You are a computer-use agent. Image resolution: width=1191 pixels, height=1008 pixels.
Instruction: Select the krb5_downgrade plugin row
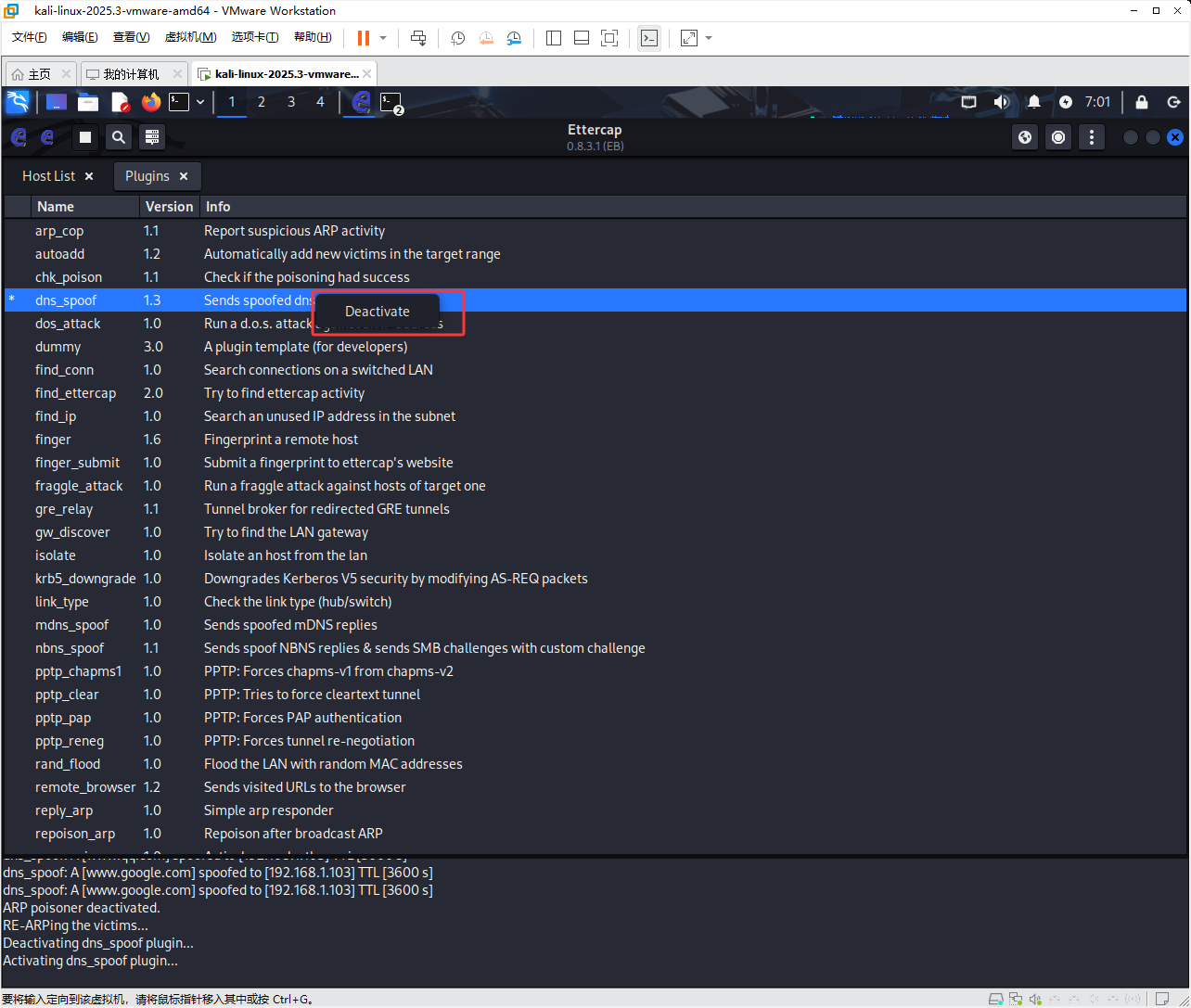click(x=595, y=579)
